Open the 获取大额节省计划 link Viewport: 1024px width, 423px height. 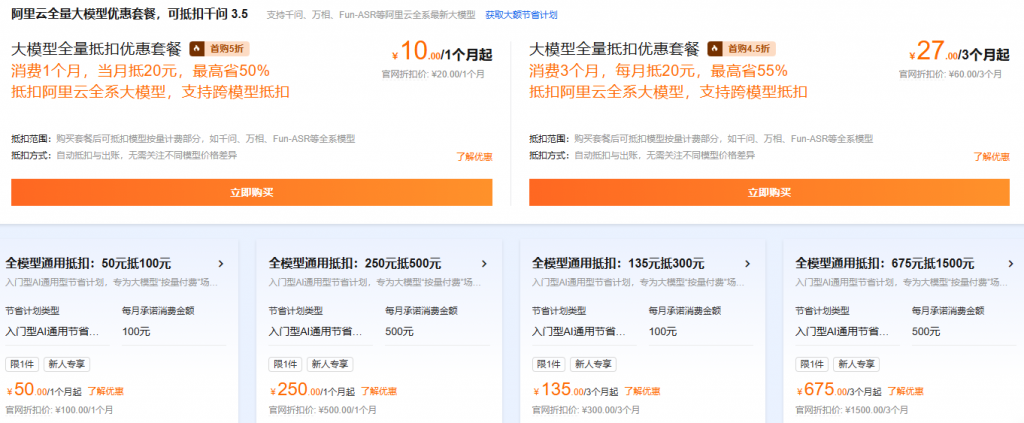click(521, 16)
